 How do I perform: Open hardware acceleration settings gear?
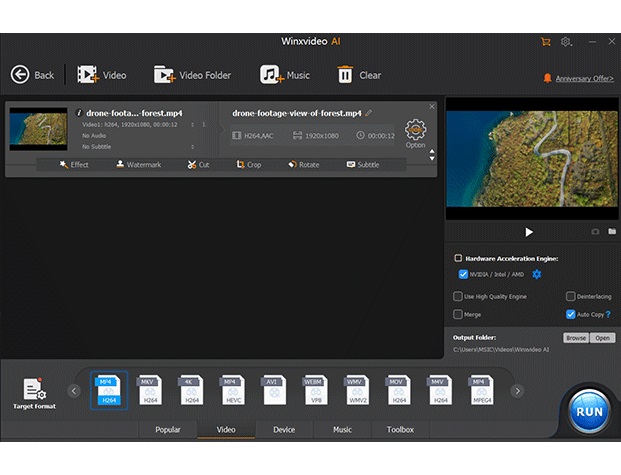[x=536, y=274]
